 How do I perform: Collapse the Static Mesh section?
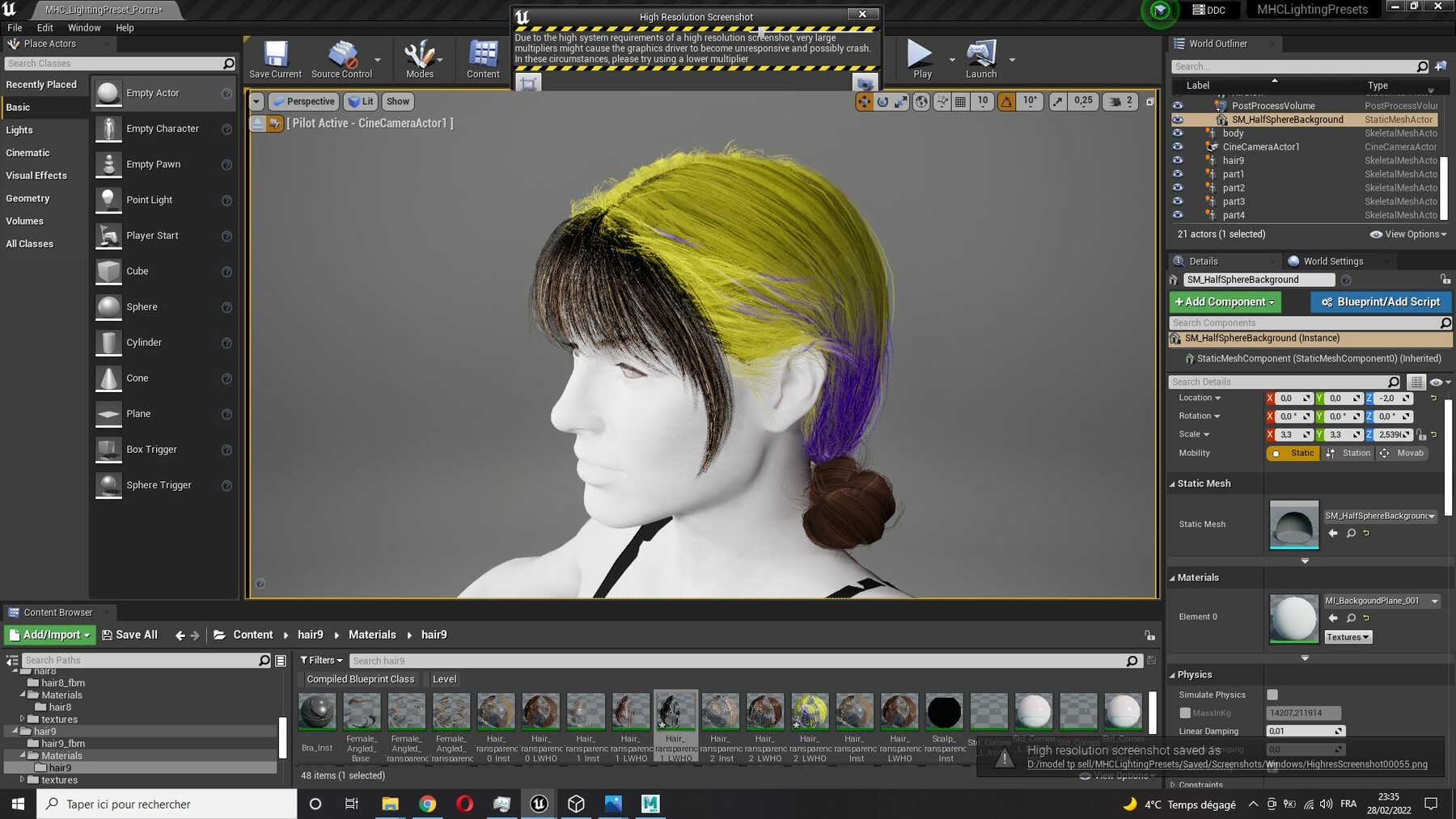click(x=1172, y=484)
